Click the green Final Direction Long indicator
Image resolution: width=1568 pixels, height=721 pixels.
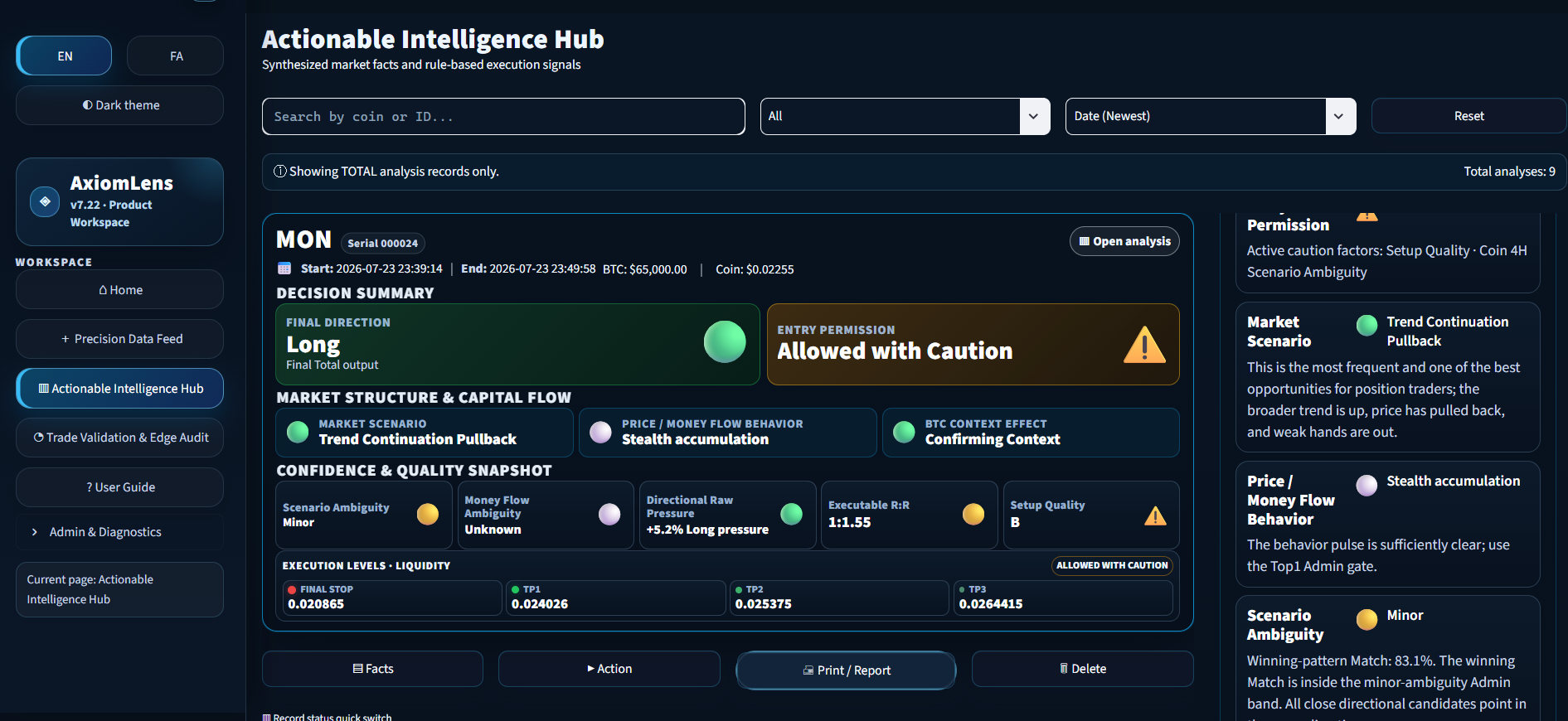click(x=725, y=341)
